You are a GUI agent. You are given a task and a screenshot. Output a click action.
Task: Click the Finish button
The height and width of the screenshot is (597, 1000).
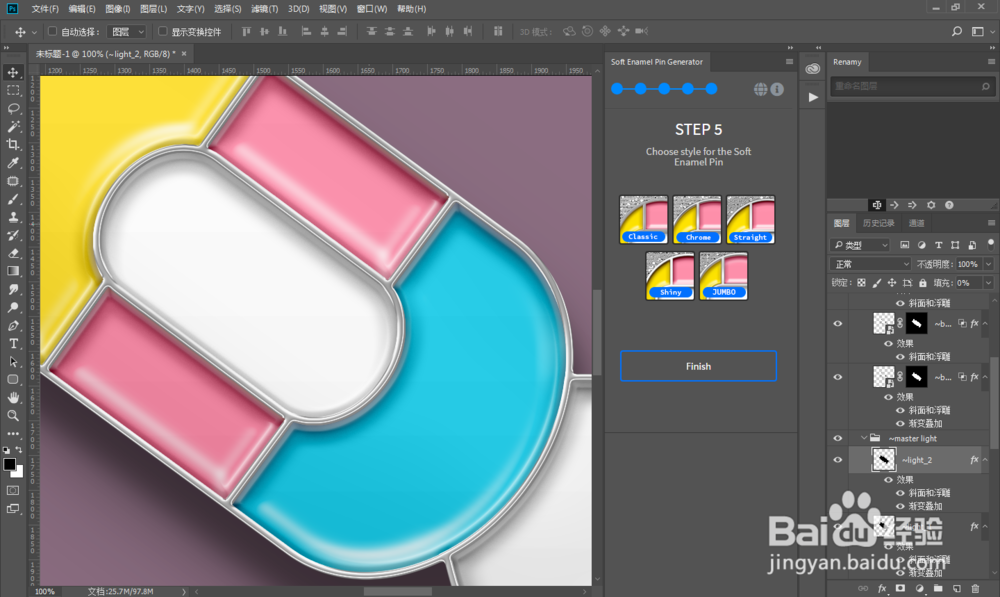pos(698,366)
